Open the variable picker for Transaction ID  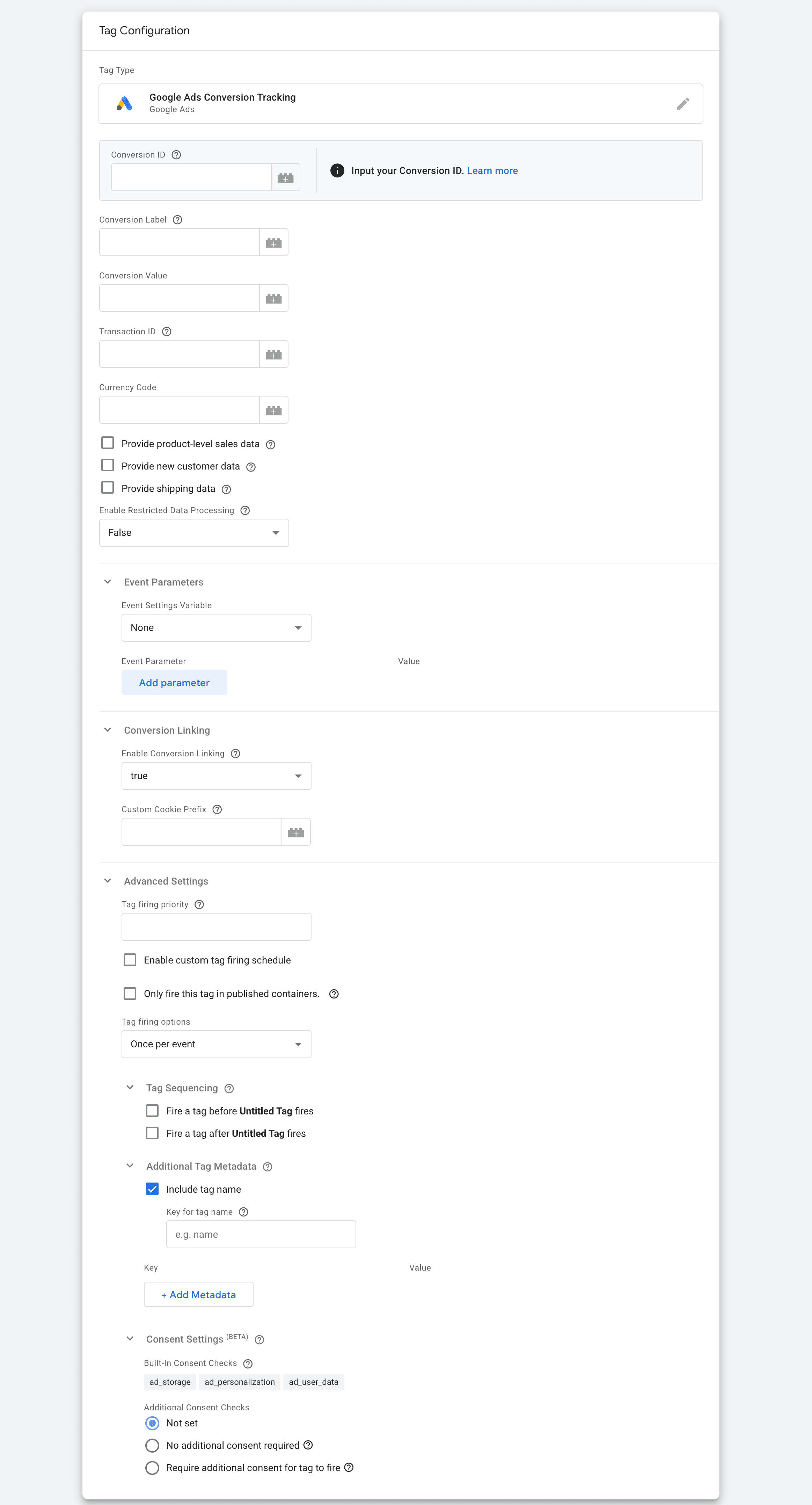click(273, 354)
